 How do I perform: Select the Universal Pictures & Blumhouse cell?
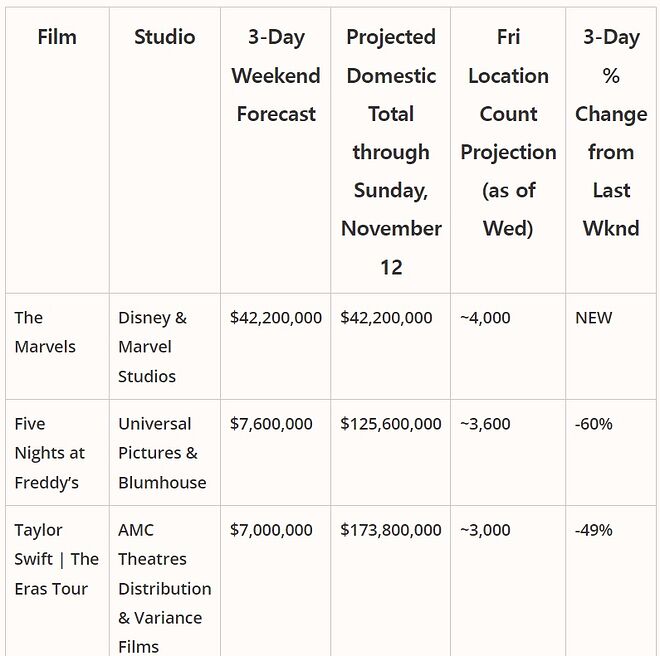(162, 453)
